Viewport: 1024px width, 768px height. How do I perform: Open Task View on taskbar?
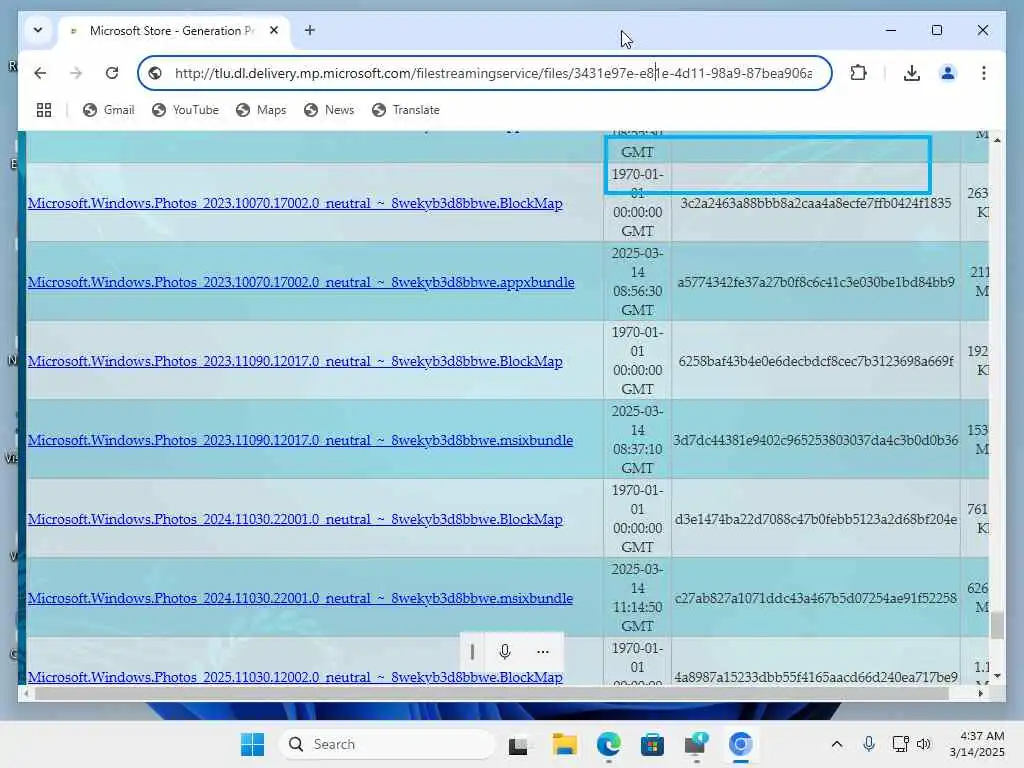click(518, 744)
